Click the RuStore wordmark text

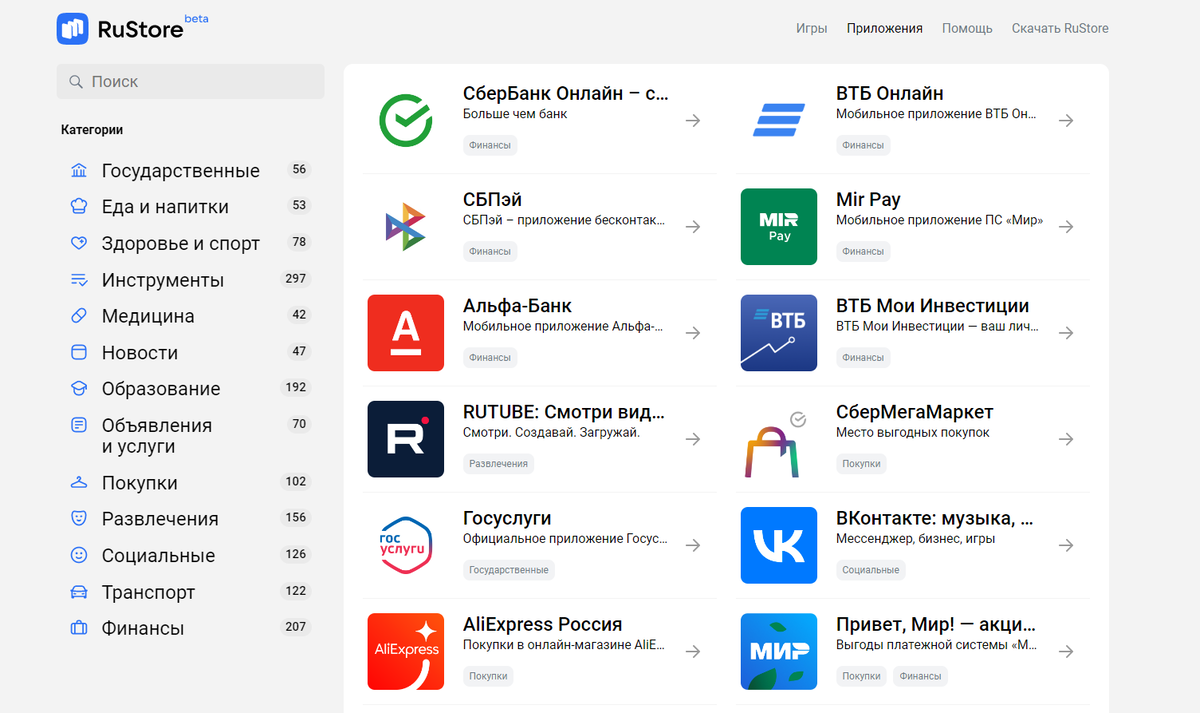[x=140, y=30]
